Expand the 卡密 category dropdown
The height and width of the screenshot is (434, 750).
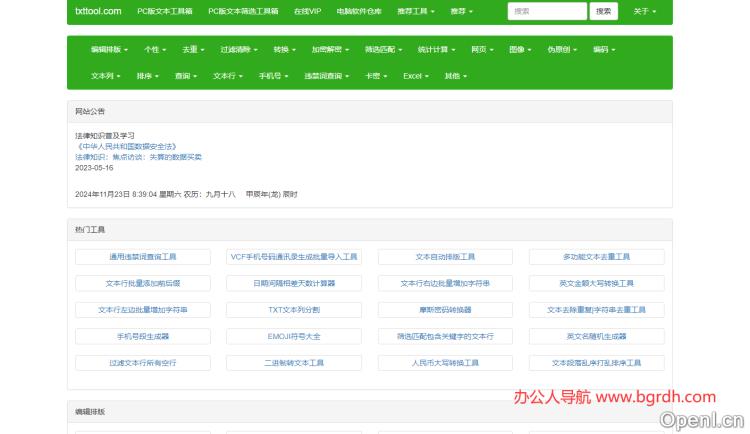[376, 76]
